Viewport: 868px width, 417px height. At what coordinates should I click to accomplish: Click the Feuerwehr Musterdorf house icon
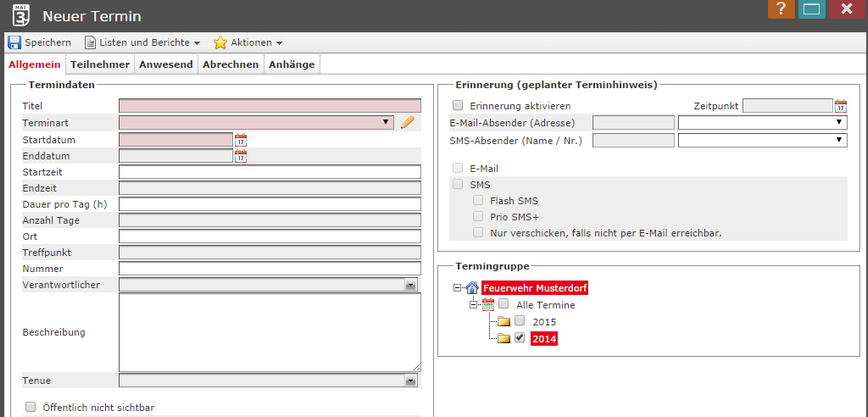472,288
